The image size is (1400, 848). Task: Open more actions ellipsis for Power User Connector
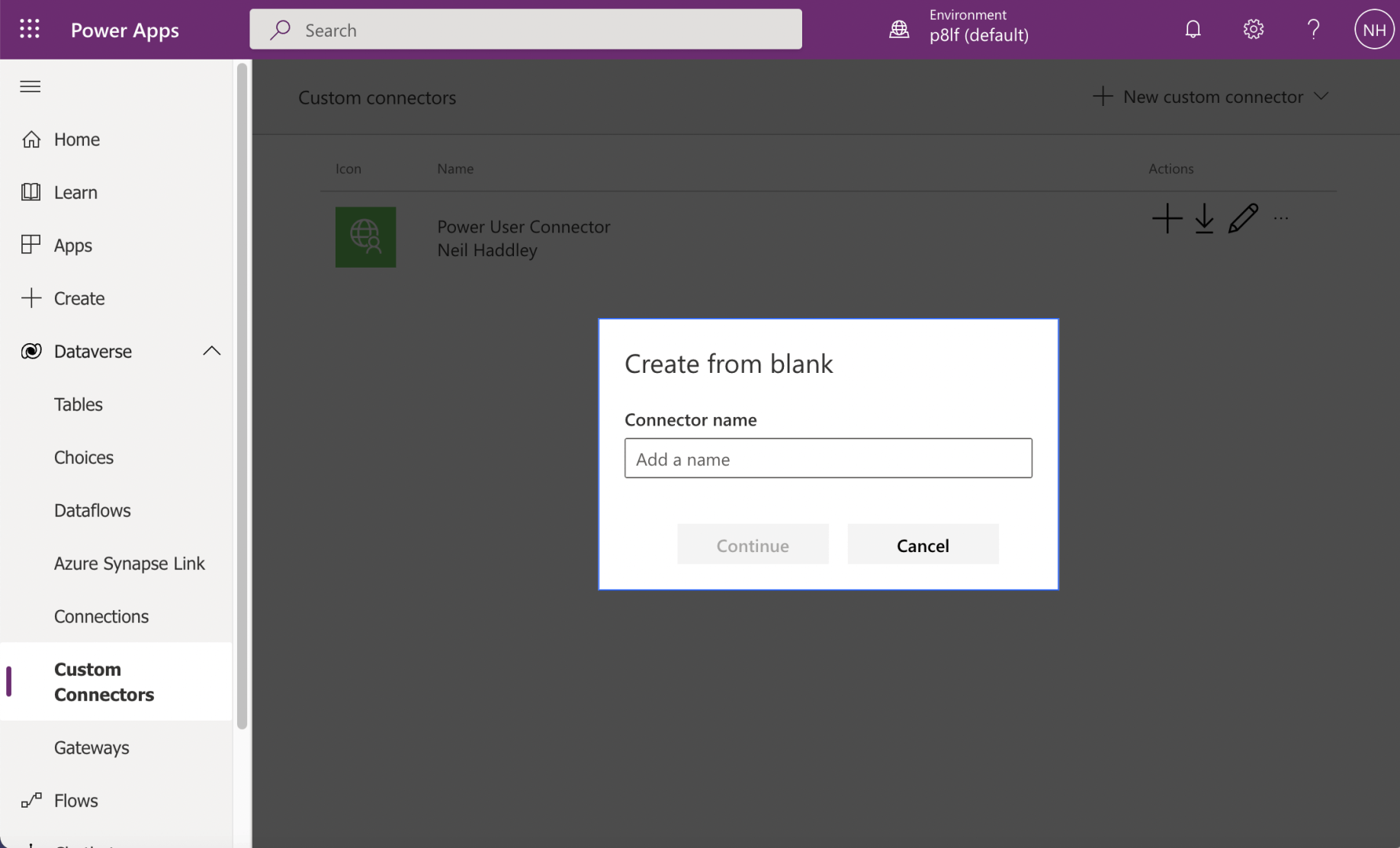click(x=1281, y=219)
